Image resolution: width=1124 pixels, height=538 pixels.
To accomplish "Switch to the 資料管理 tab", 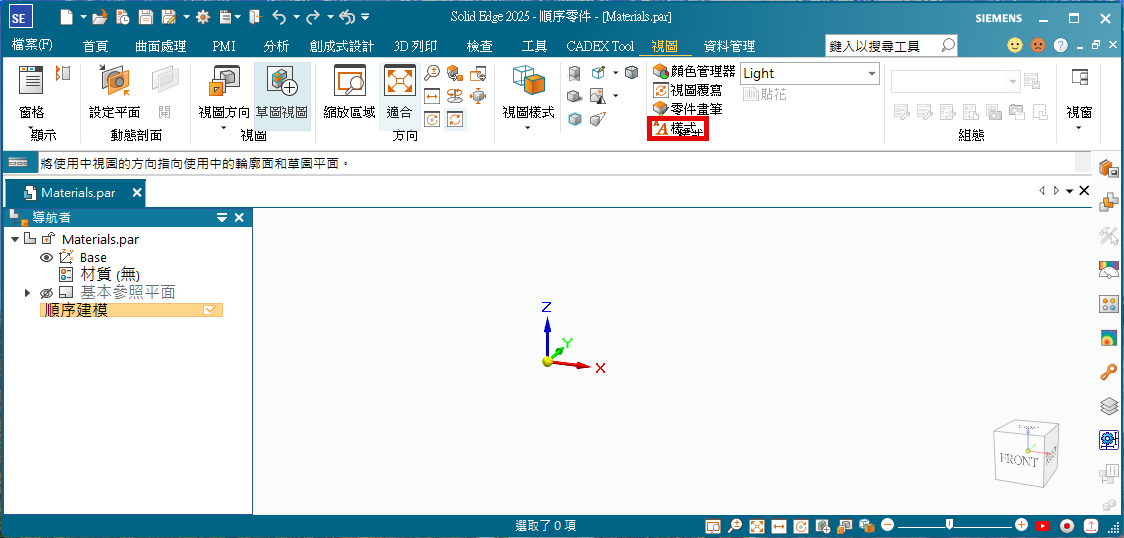I will pyautogui.click(x=729, y=47).
